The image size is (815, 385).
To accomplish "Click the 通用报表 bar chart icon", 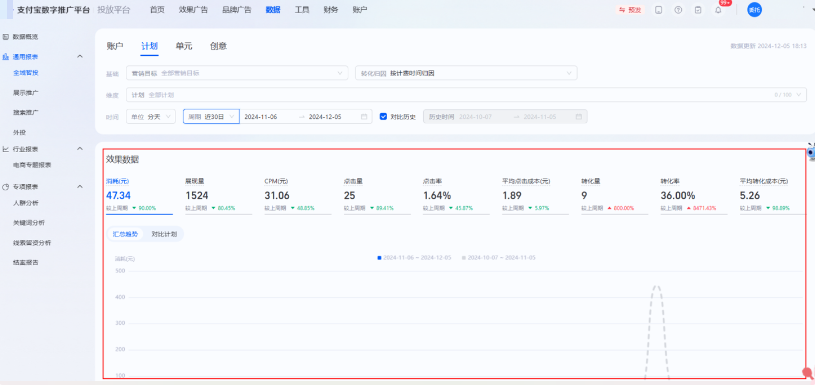I will (x=6, y=57).
